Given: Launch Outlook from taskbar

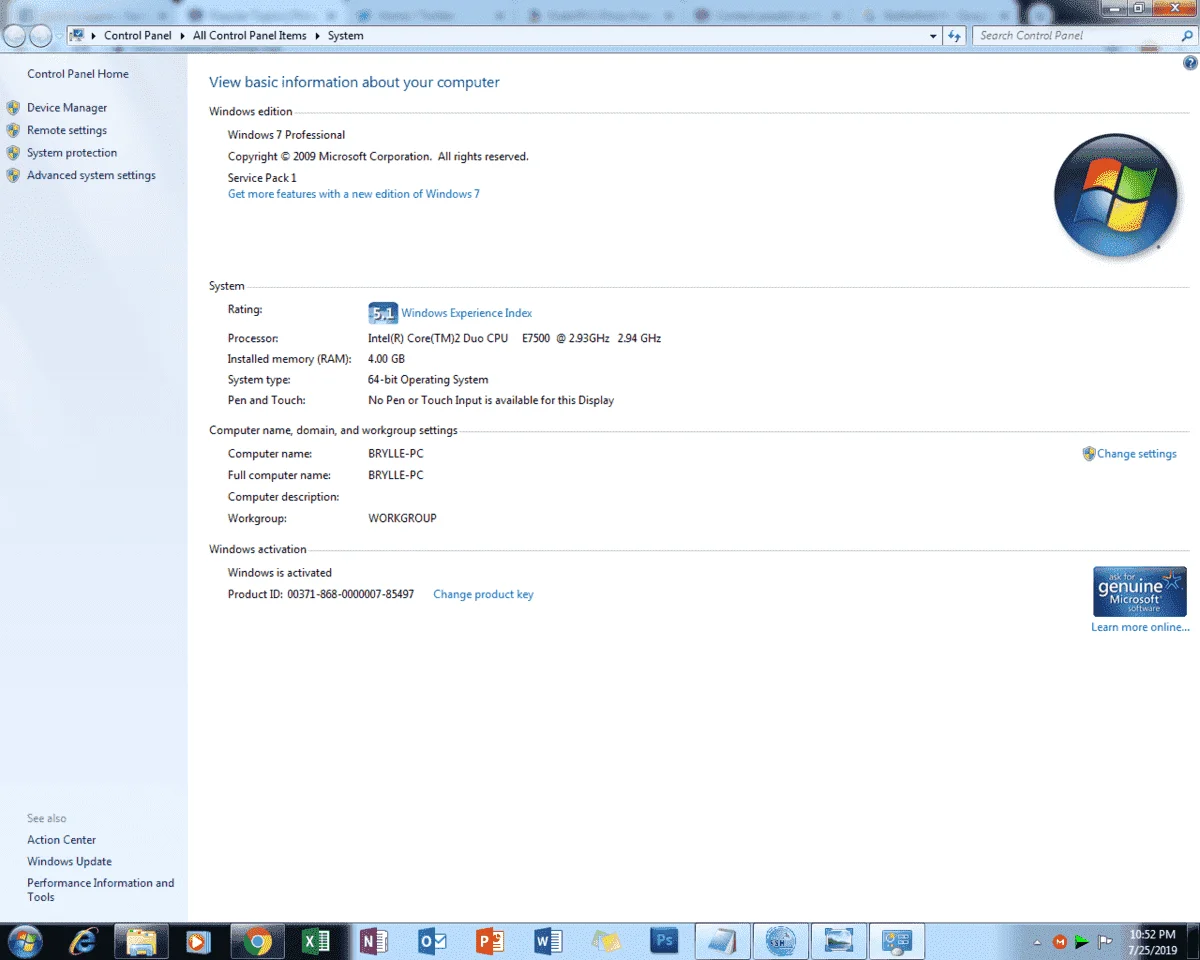Looking at the screenshot, I should [x=432, y=941].
